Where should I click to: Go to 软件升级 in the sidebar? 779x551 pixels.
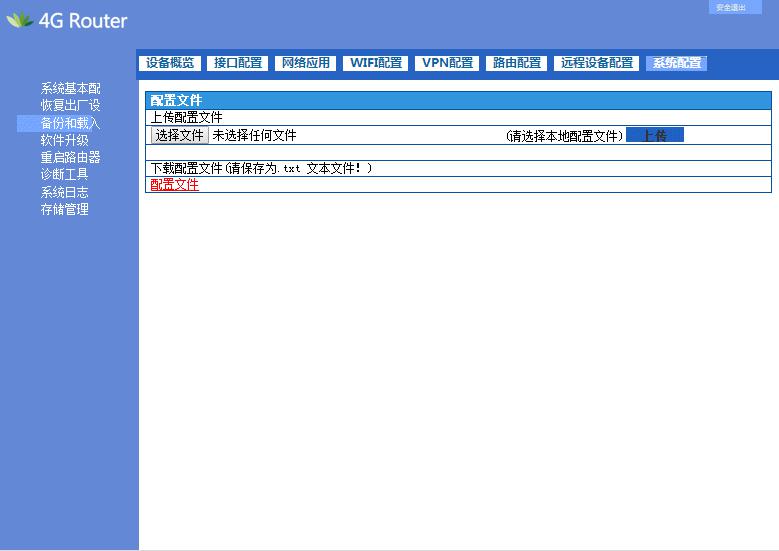click(64, 141)
